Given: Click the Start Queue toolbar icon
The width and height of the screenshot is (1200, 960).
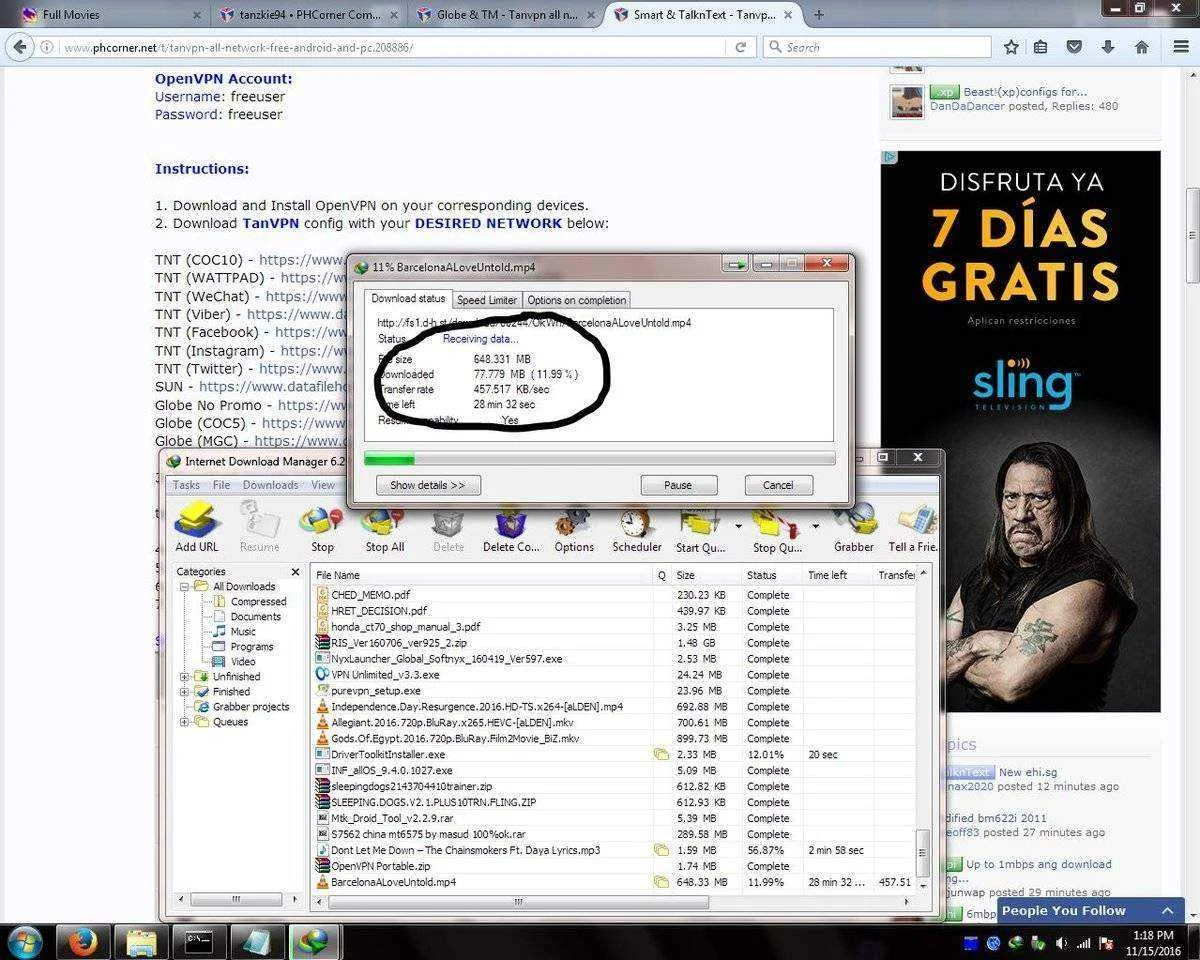Looking at the screenshot, I should point(702,529).
